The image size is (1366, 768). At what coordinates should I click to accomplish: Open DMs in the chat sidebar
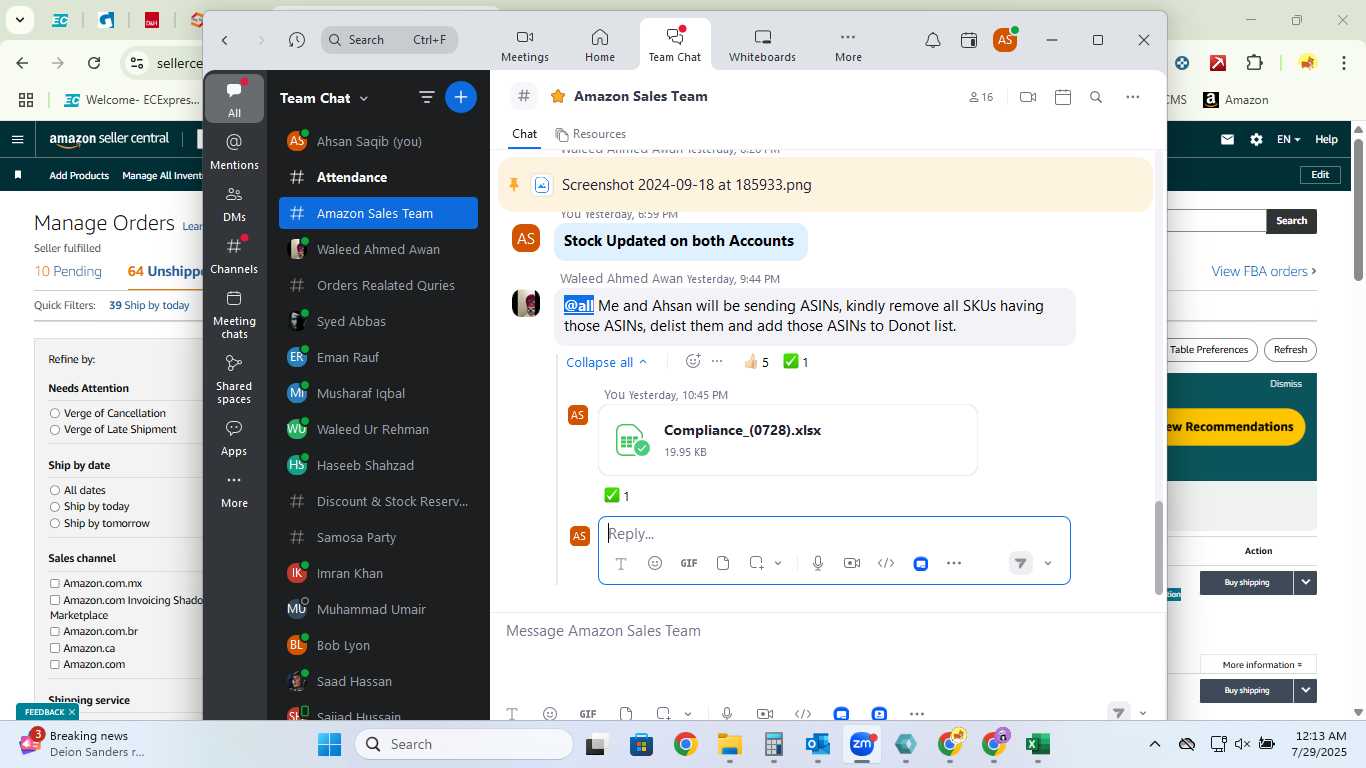click(234, 203)
